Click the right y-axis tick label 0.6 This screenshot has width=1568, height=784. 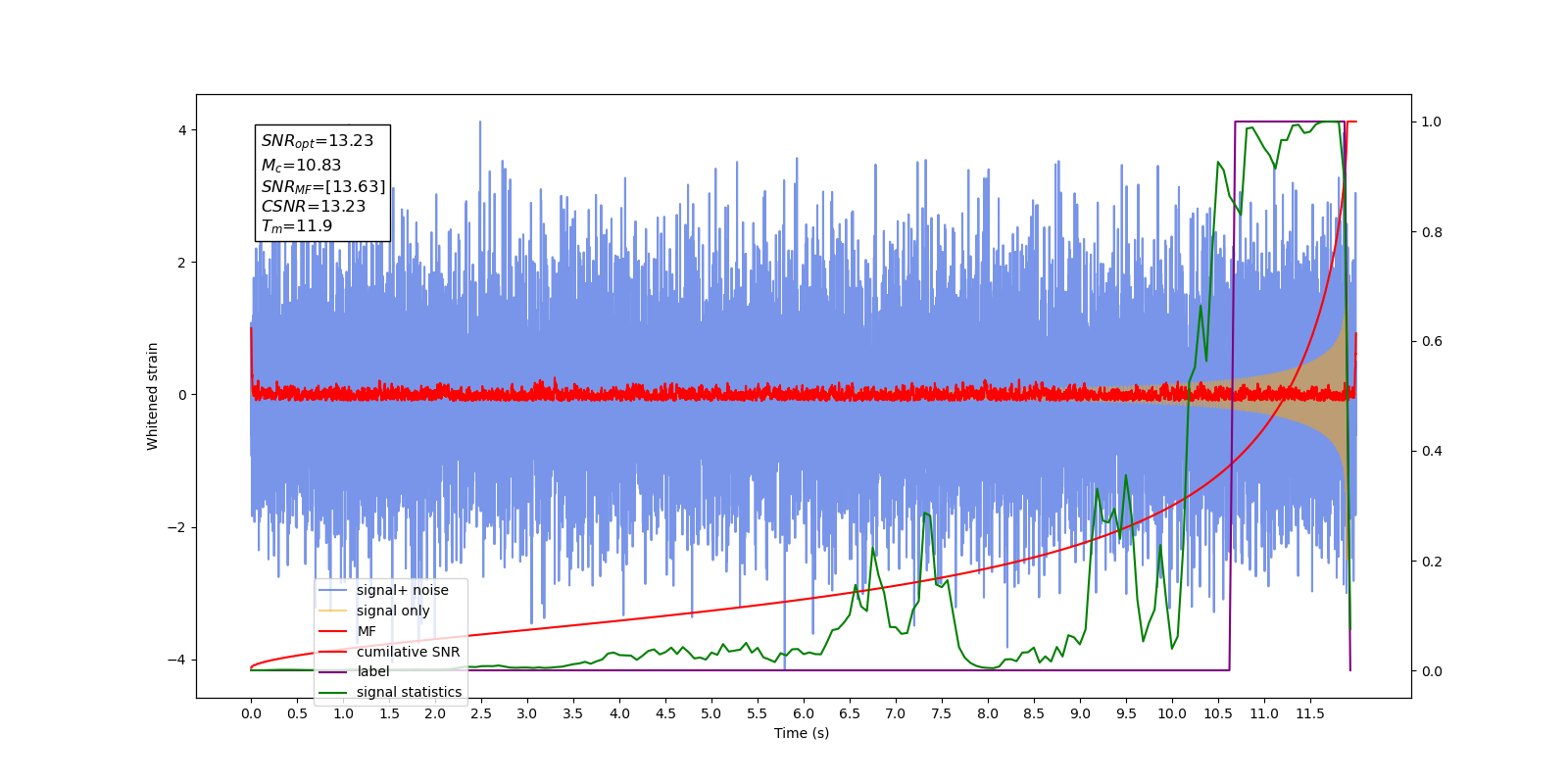(x=1432, y=342)
